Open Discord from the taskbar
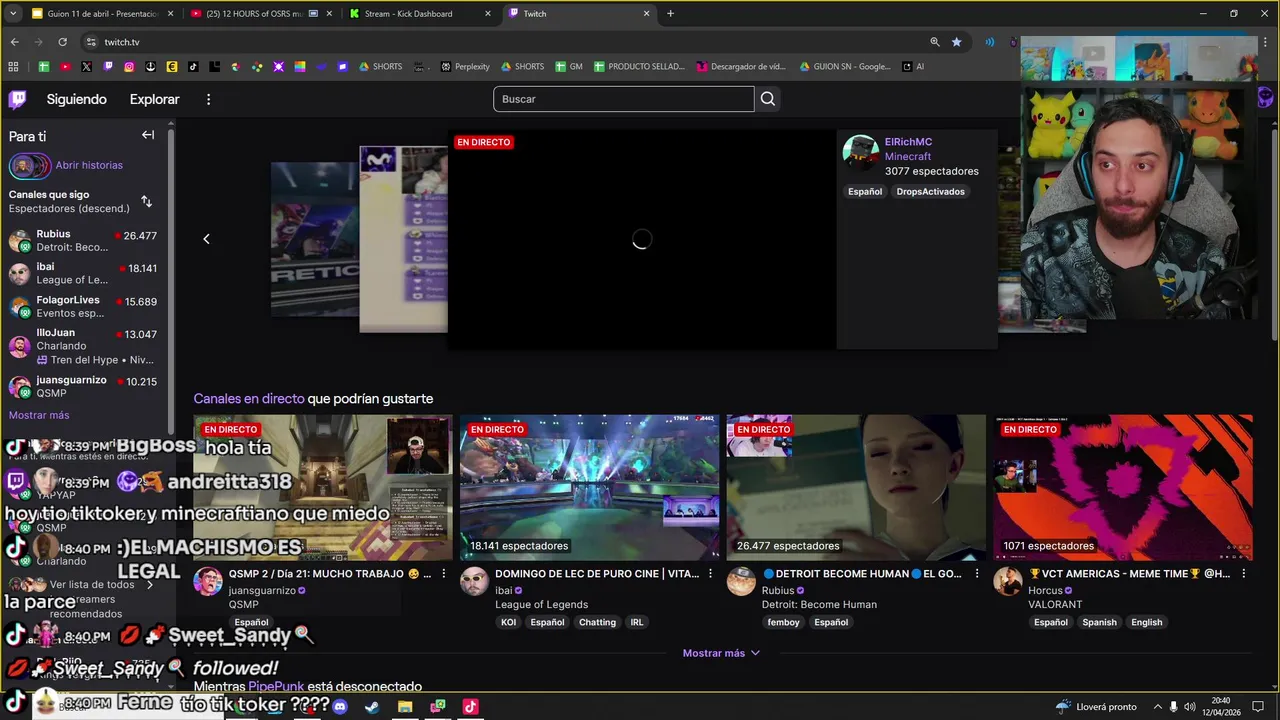This screenshot has height=720, width=1280. [x=340, y=707]
